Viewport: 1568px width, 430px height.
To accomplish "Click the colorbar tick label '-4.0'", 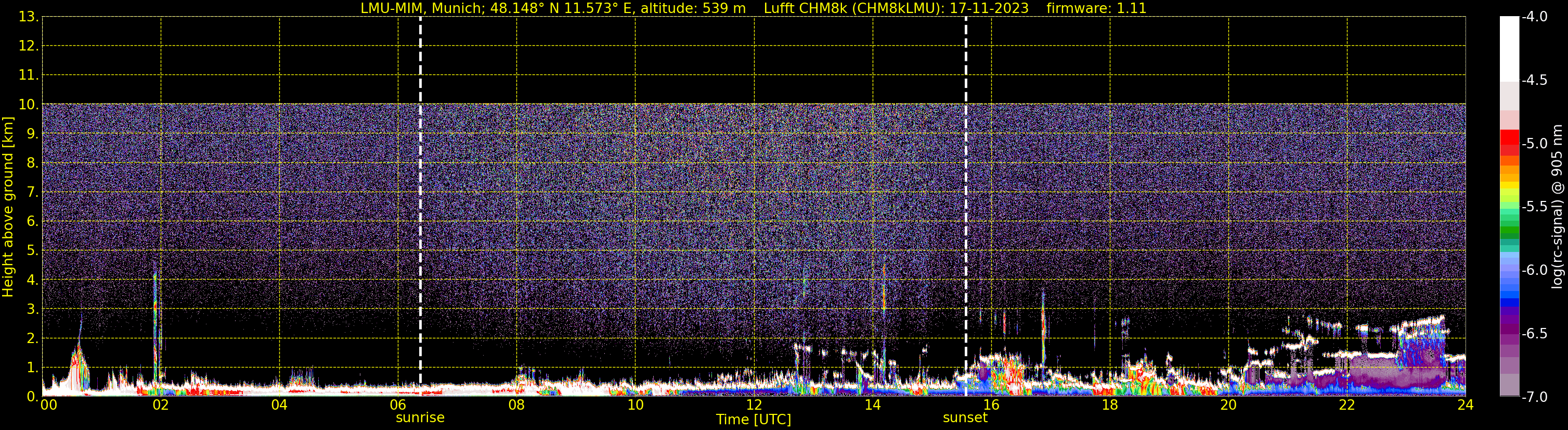I will click(x=1535, y=17).
